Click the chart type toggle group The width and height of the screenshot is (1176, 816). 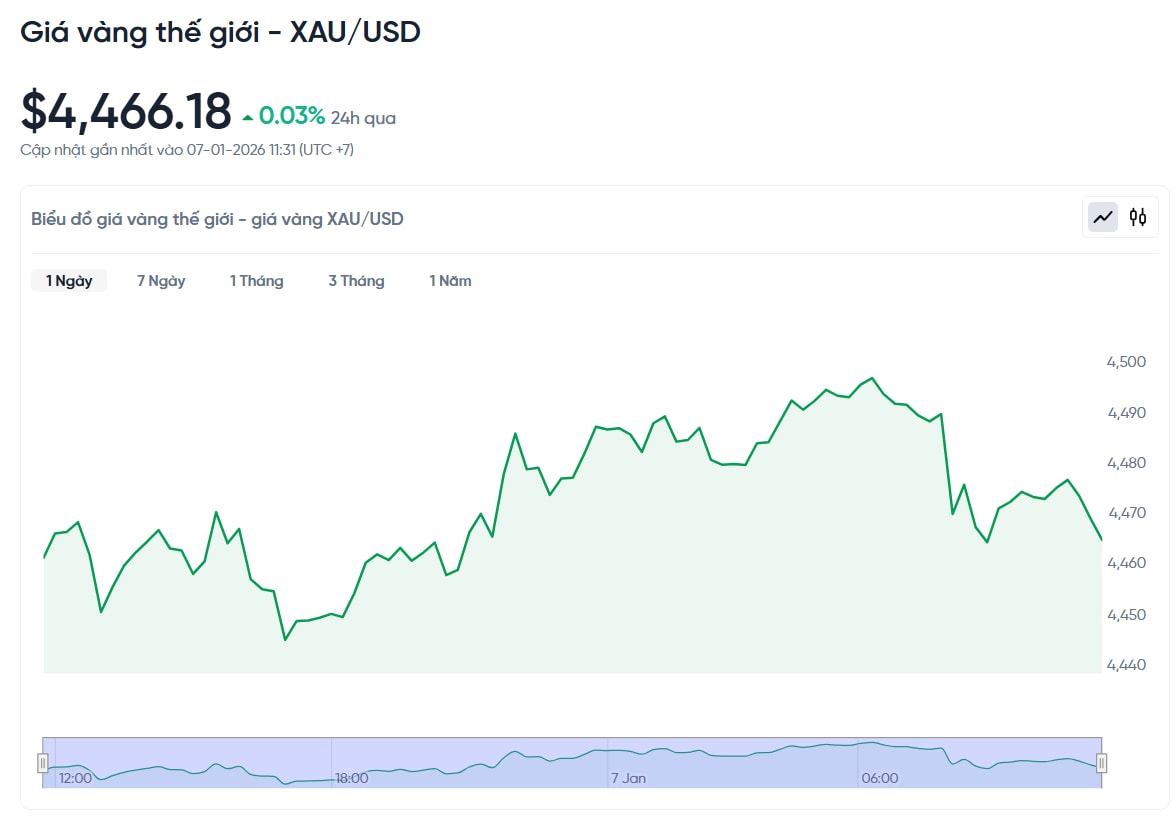(x=1119, y=216)
